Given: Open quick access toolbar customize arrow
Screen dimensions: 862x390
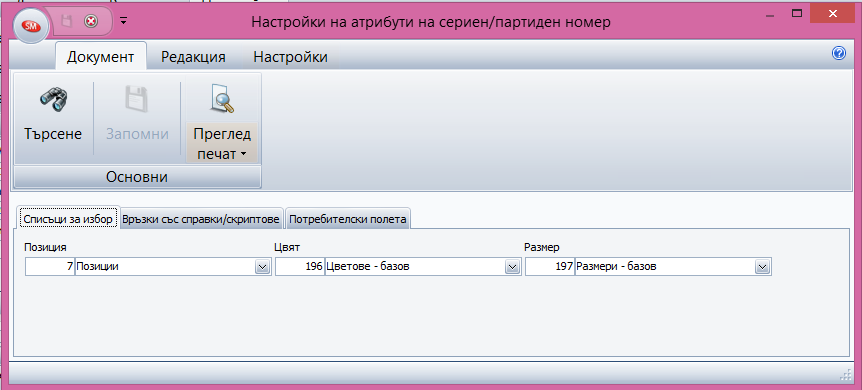Looking at the screenshot, I should point(123,21).
